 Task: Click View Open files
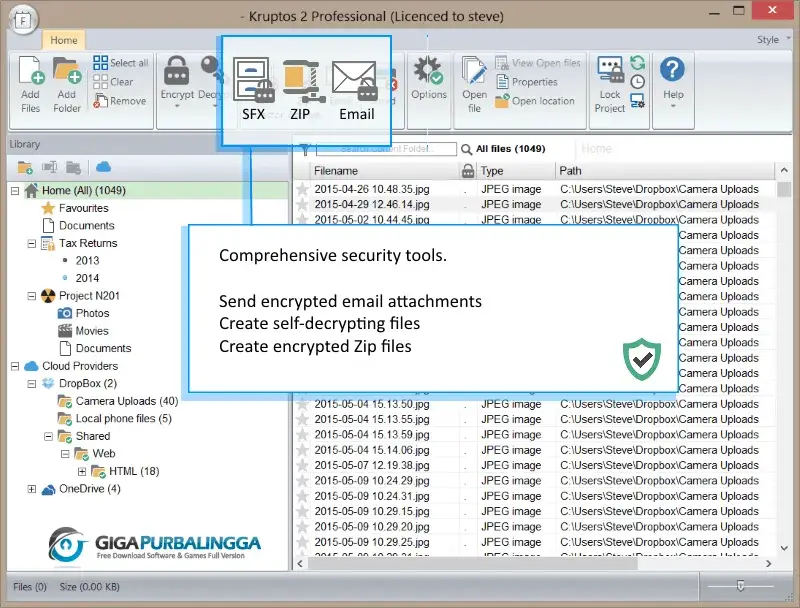(538, 63)
